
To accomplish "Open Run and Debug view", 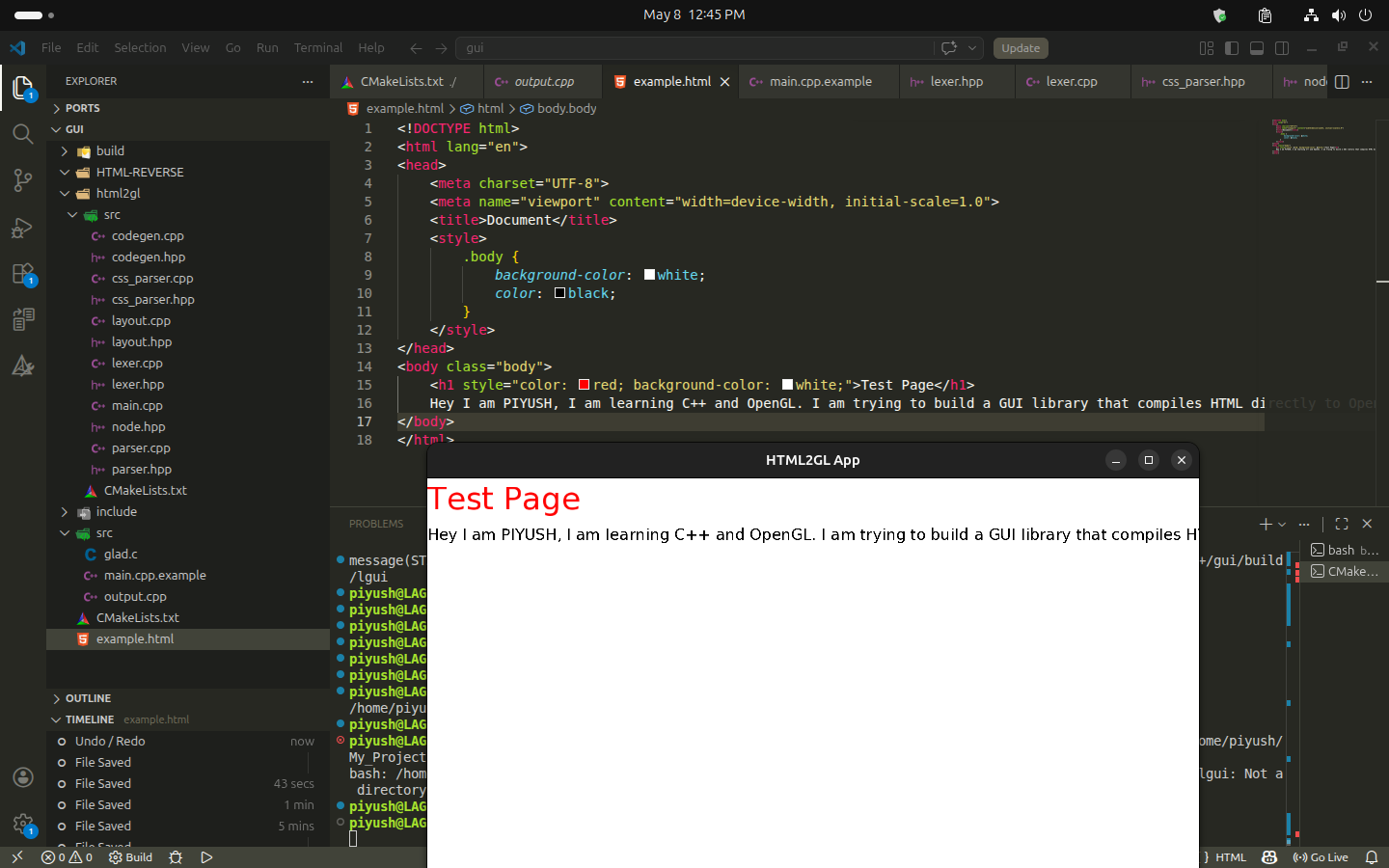I will pos(23,228).
